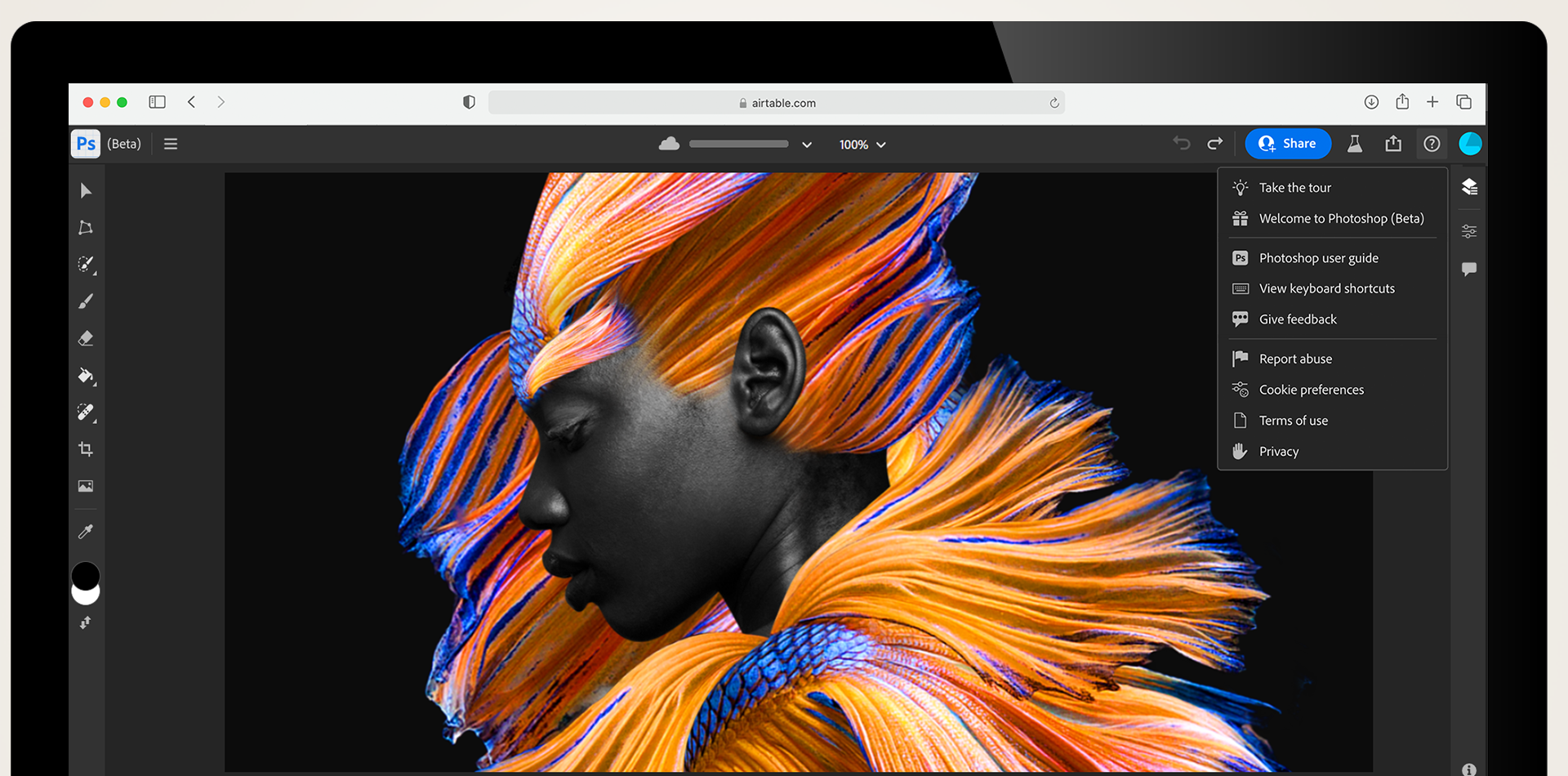The width and height of the screenshot is (1568, 776).
Task: Pick the Spot Healing Brush tool
Action: [x=85, y=412]
